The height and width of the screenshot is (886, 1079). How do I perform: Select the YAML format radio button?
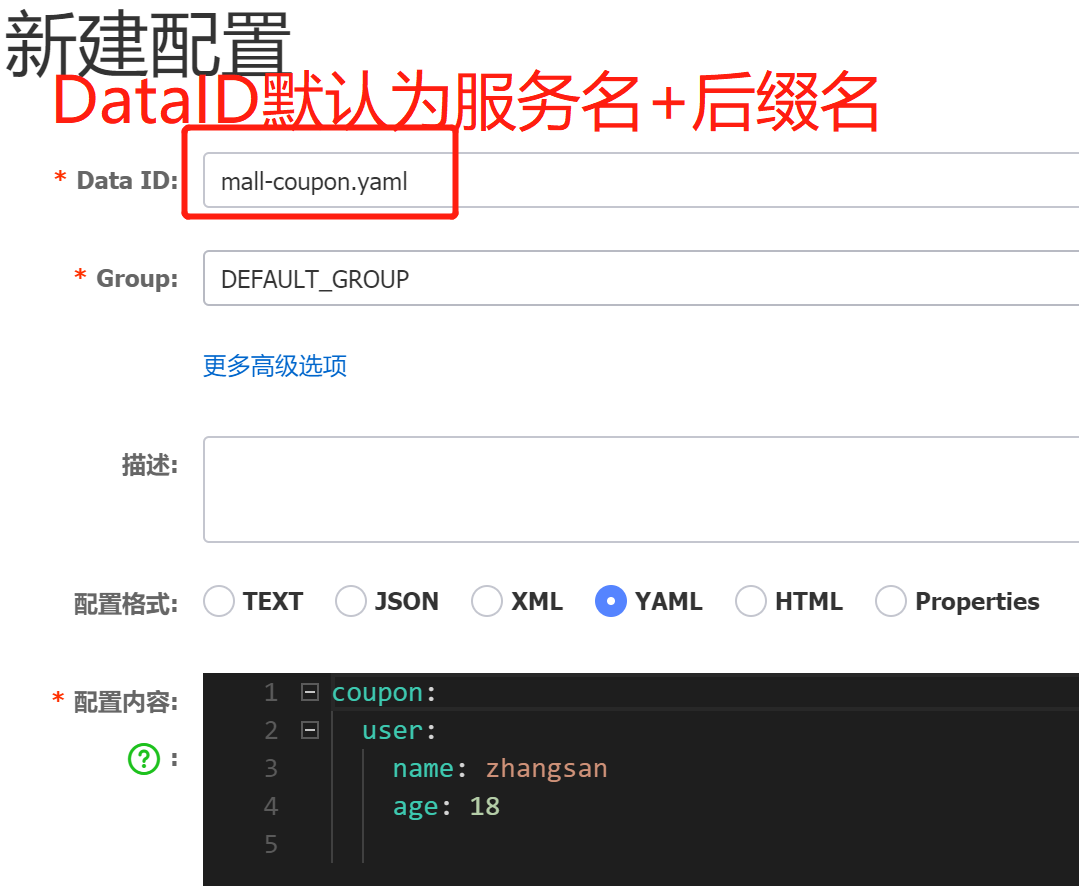click(x=610, y=601)
